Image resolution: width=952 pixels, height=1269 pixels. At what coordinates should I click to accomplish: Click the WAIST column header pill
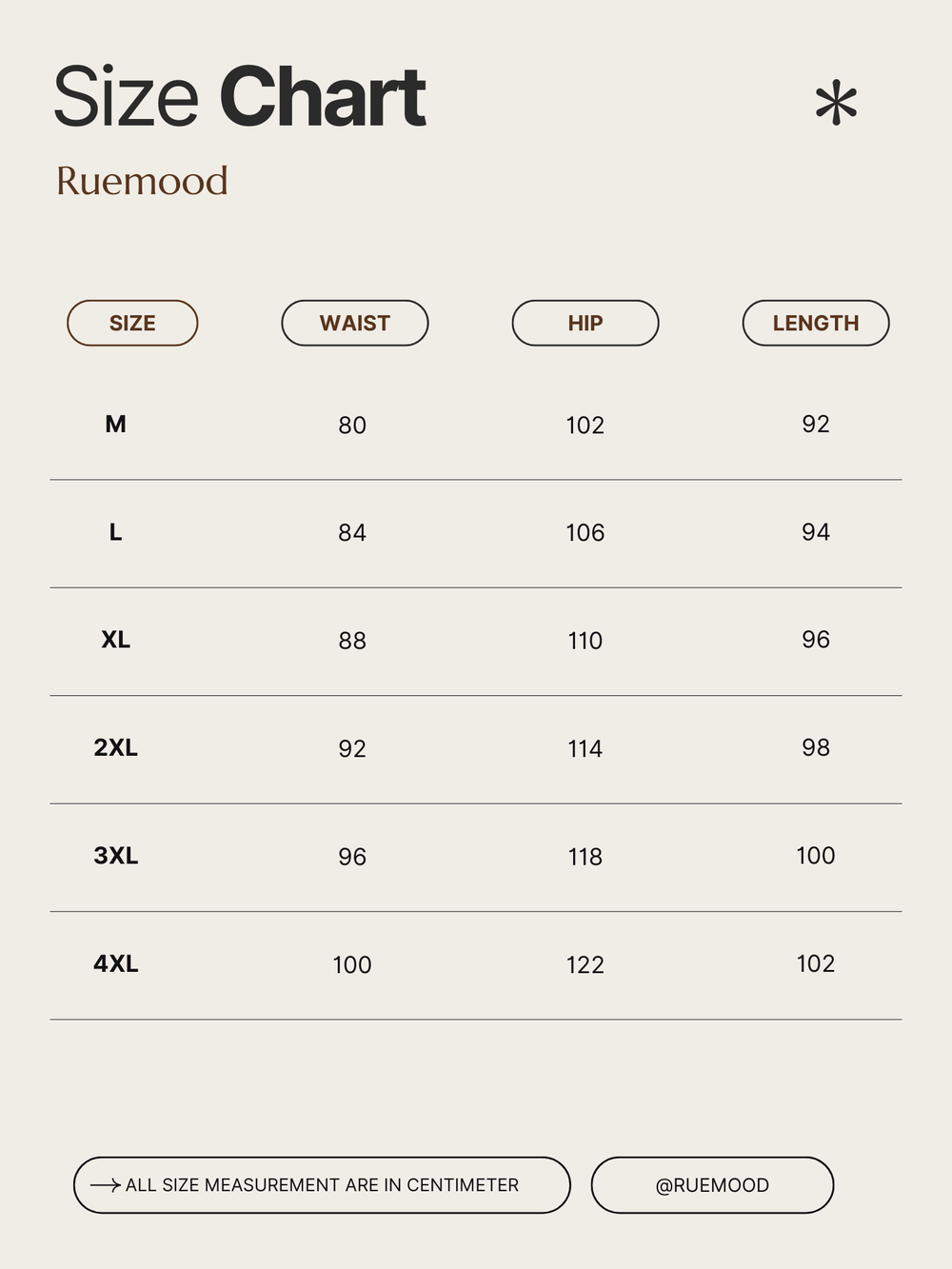click(355, 324)
